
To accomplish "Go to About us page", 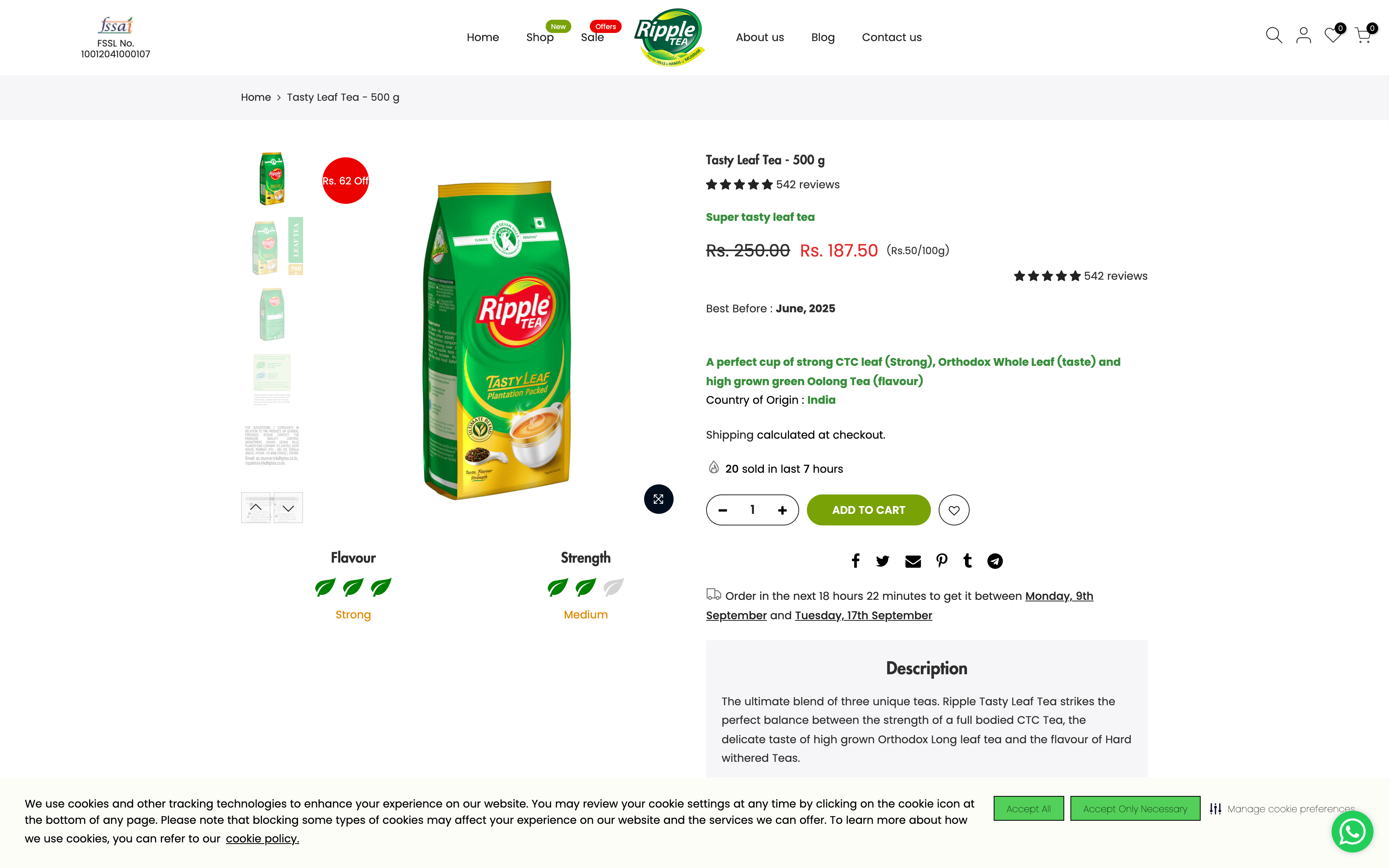I will click(x=759, y=37).
